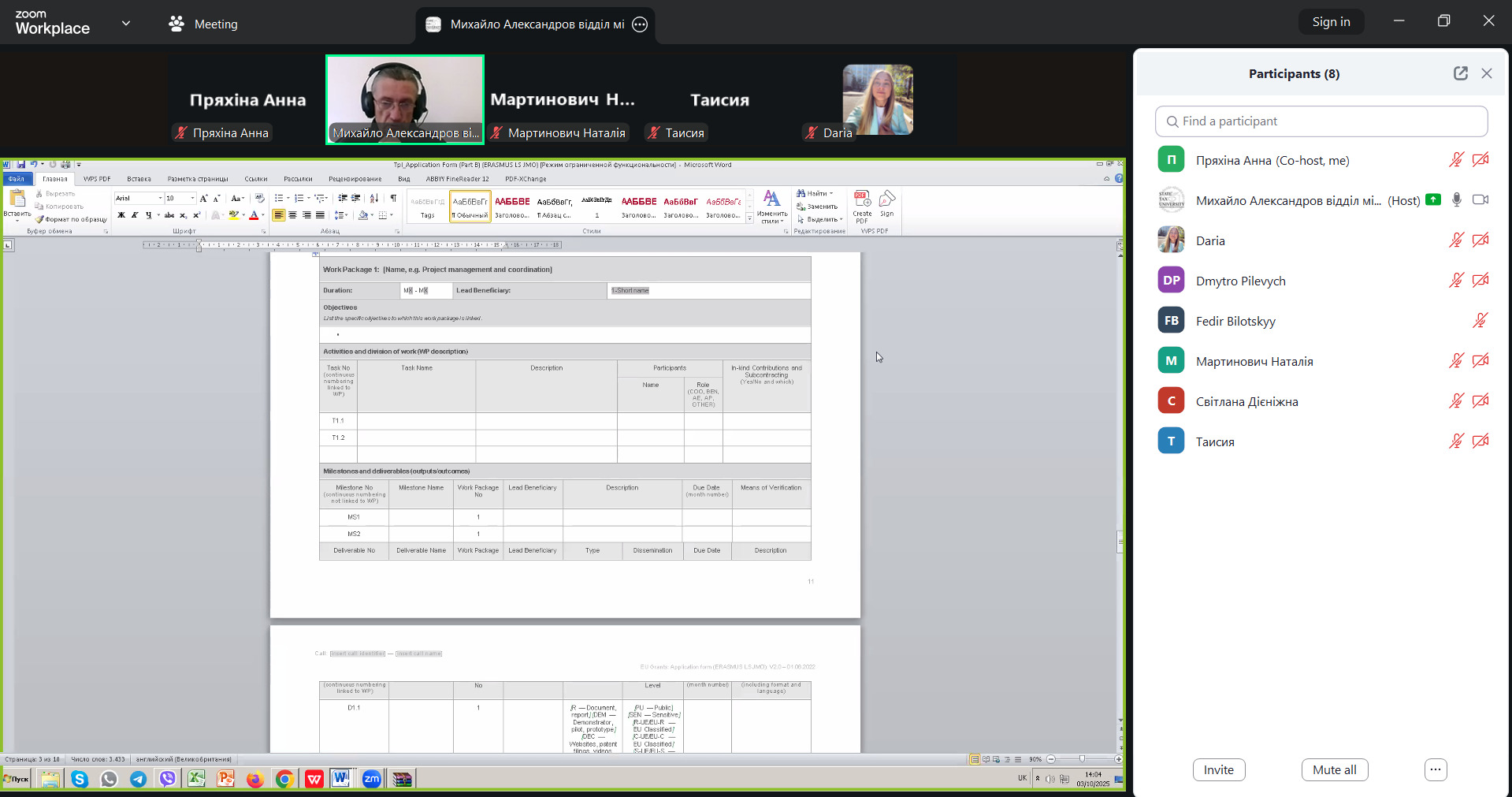The height and width of the screenshot is (797, 1512).
Task: Click the Meeting tab icon
Action: point(176,24)
